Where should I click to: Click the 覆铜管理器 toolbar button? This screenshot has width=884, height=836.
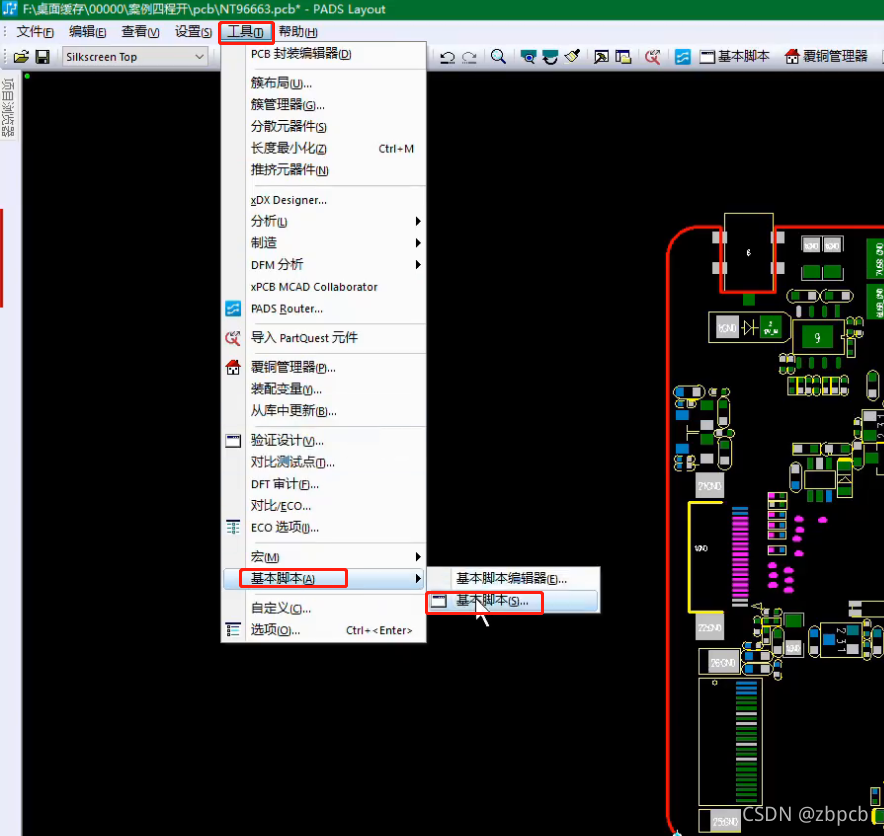pos(826,56)
